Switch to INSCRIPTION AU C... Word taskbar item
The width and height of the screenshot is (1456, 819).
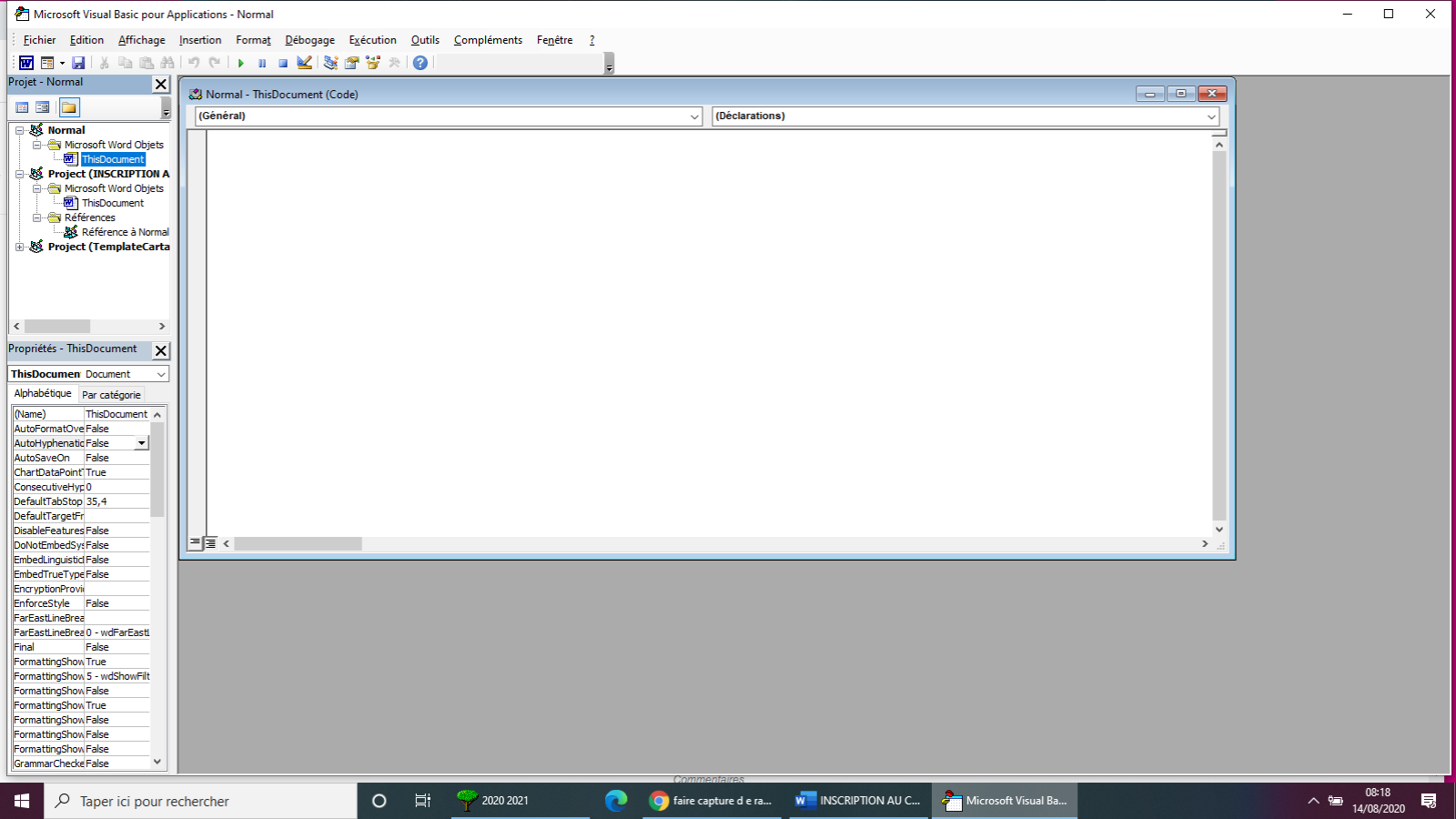(859, 801)
